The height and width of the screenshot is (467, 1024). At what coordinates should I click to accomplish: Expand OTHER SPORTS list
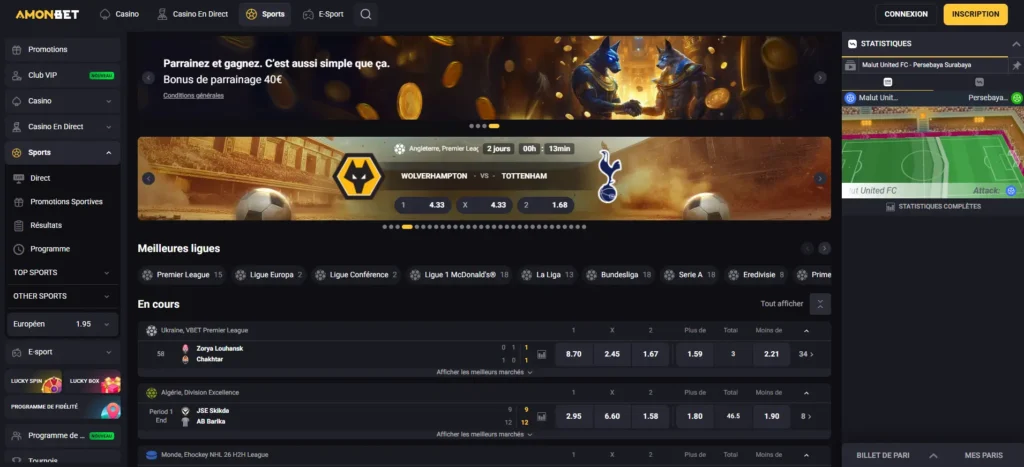(63, 296)
